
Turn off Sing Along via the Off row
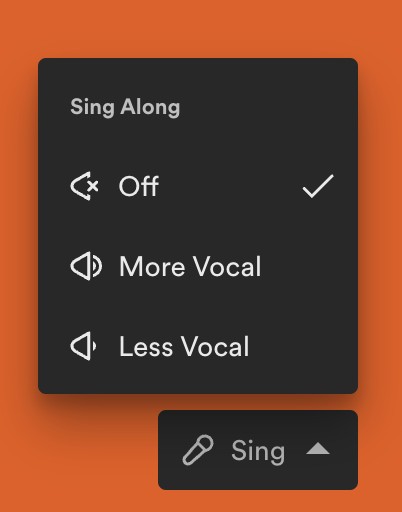pos(198,186)
